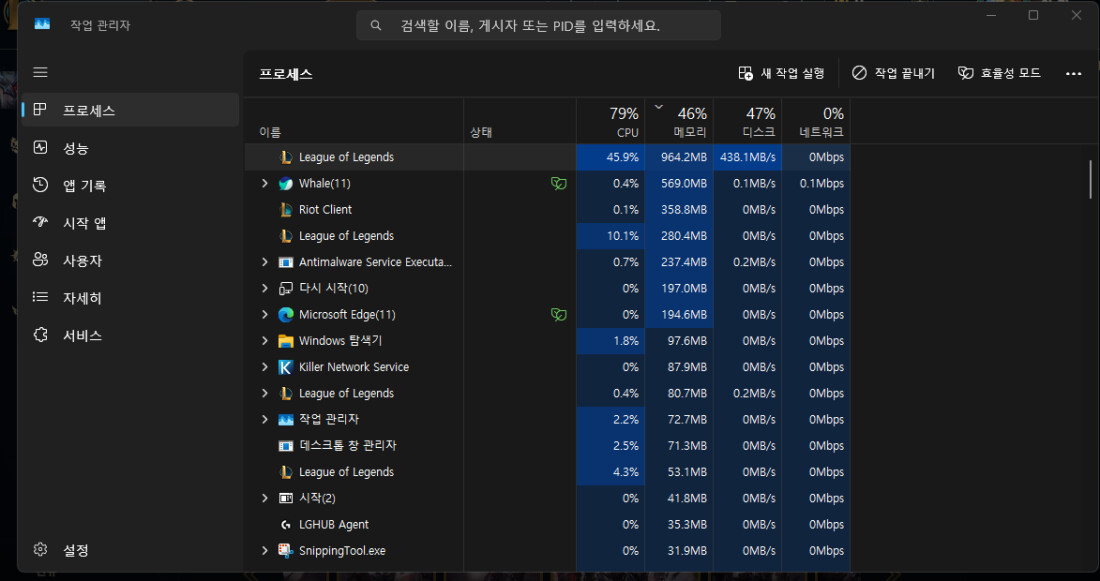Click the 새 작업 실행 button

pos(781,73)
